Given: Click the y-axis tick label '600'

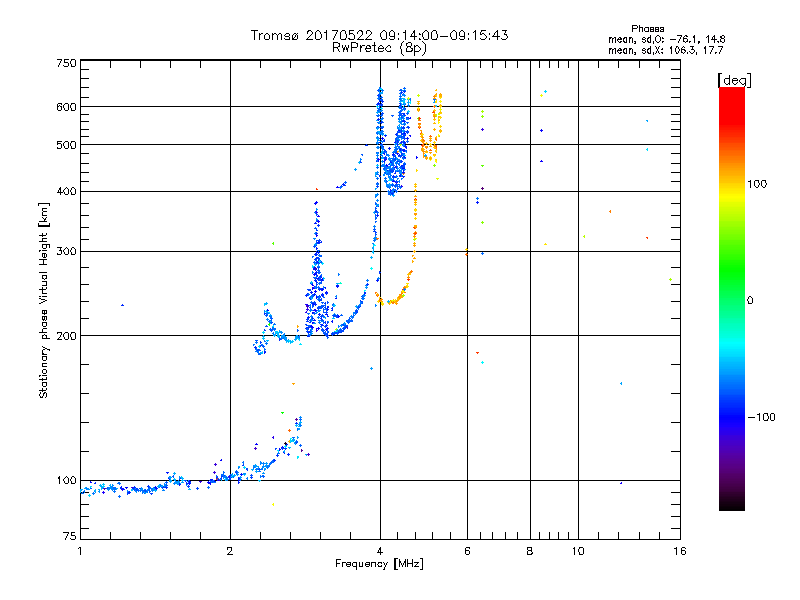Looking at the screenshot, I should click(x=67, y=107).
